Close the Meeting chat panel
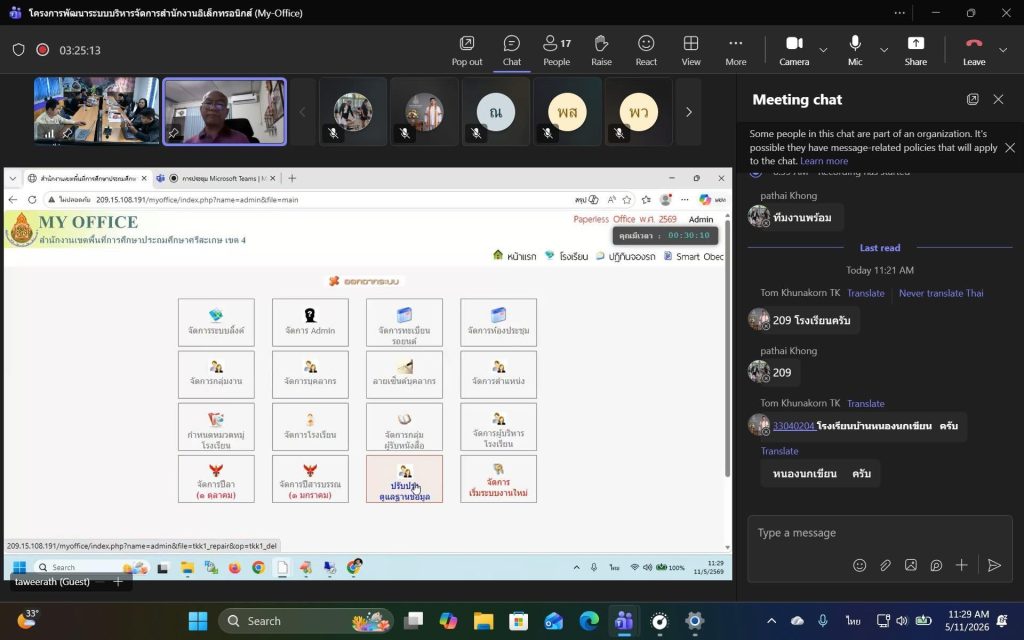Viewport: 1024px width, 640px height. point(998,99)
